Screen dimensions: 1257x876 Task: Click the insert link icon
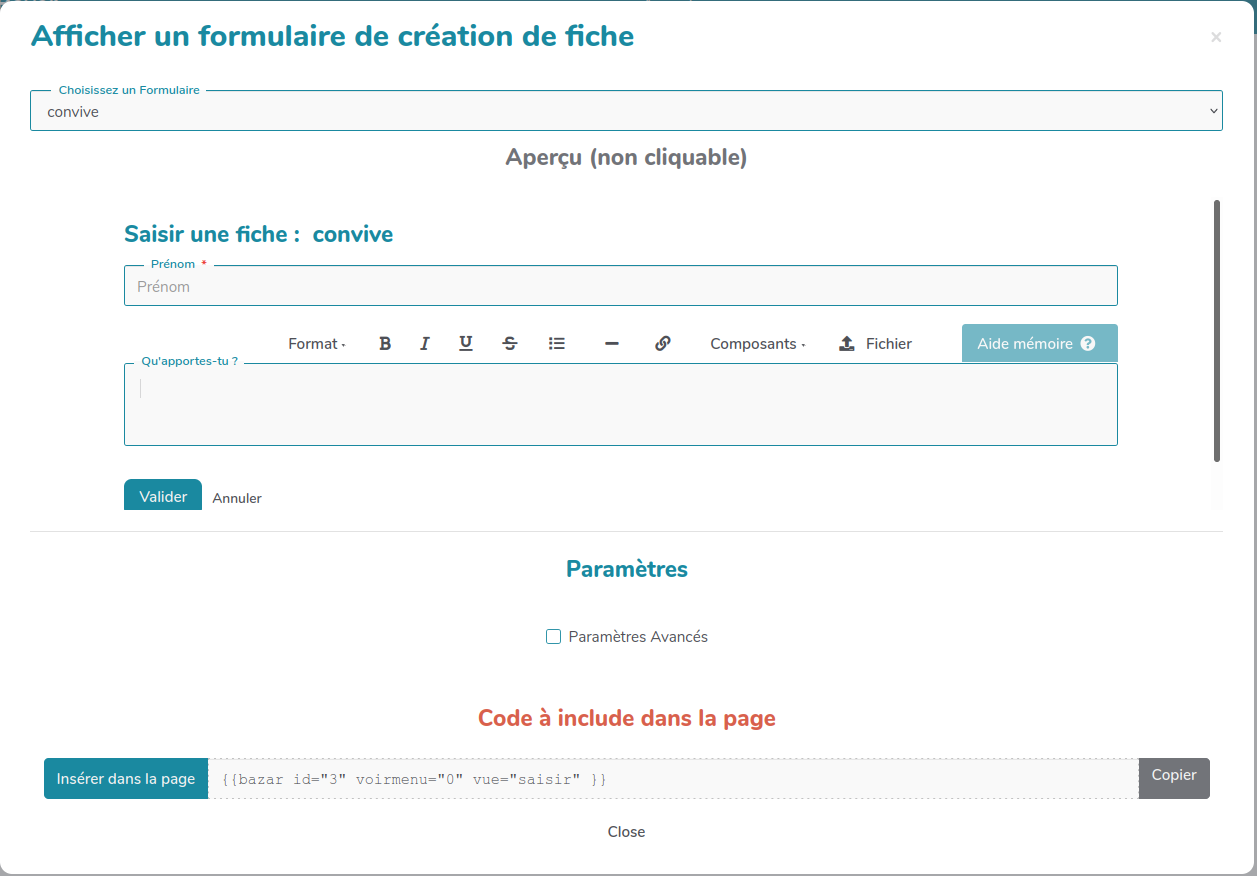coord(662,344)
